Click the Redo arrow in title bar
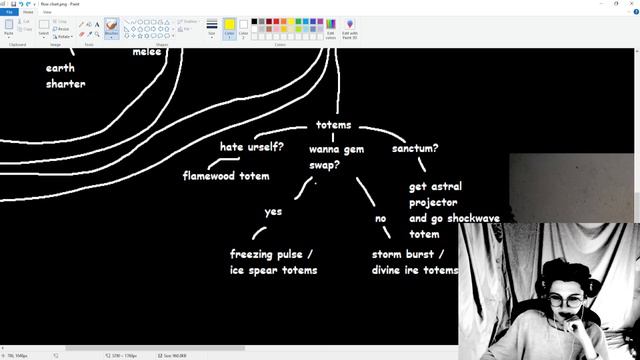 [28, 4]
